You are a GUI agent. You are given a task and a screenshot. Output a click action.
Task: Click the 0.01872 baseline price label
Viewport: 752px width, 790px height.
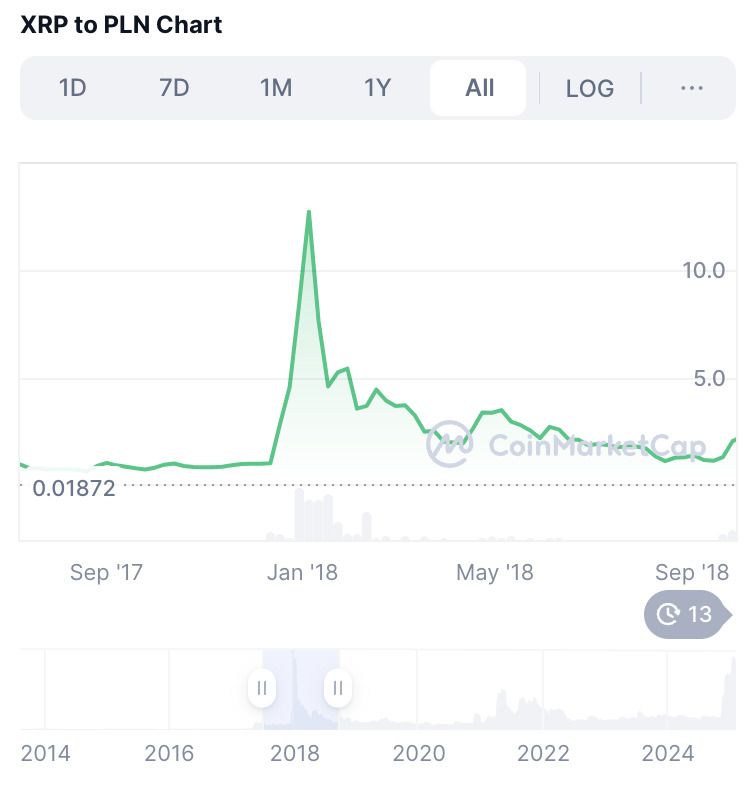point(74,489)
